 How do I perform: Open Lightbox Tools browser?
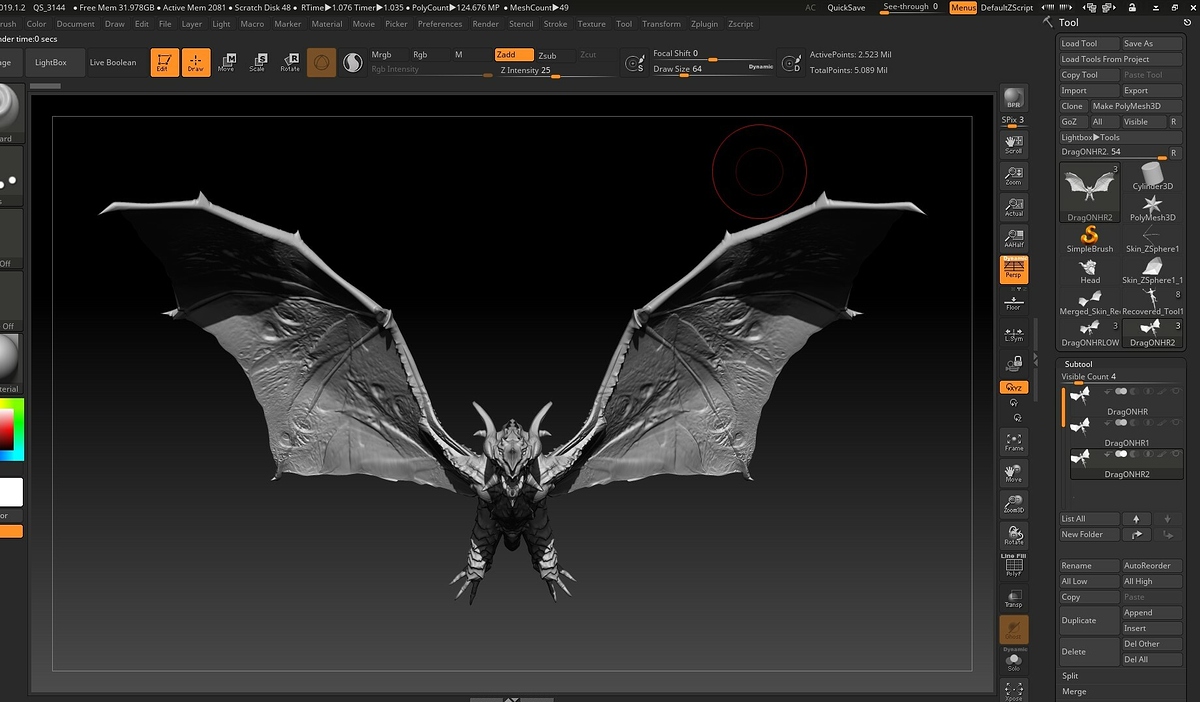(1121, 137)
